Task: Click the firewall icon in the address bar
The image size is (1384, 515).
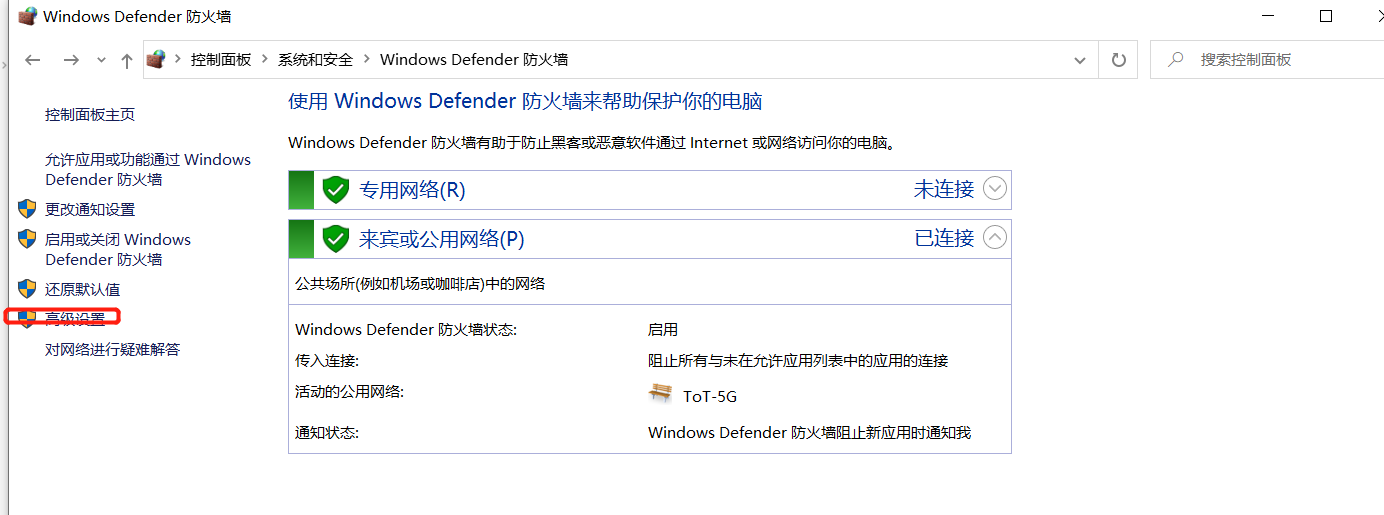Action: tap(155, 60)
